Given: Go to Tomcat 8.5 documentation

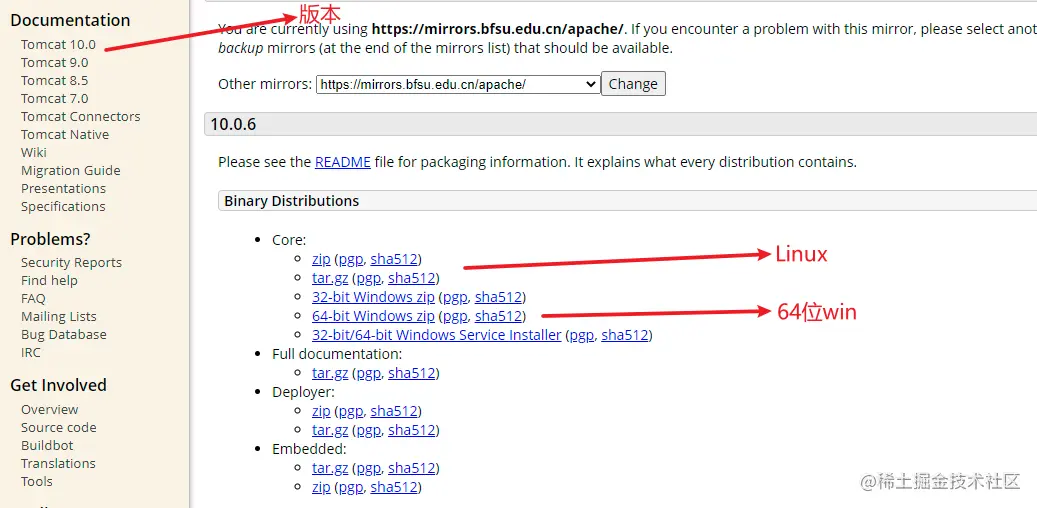Looking at the screenshot, I should (x=54, y=81).
